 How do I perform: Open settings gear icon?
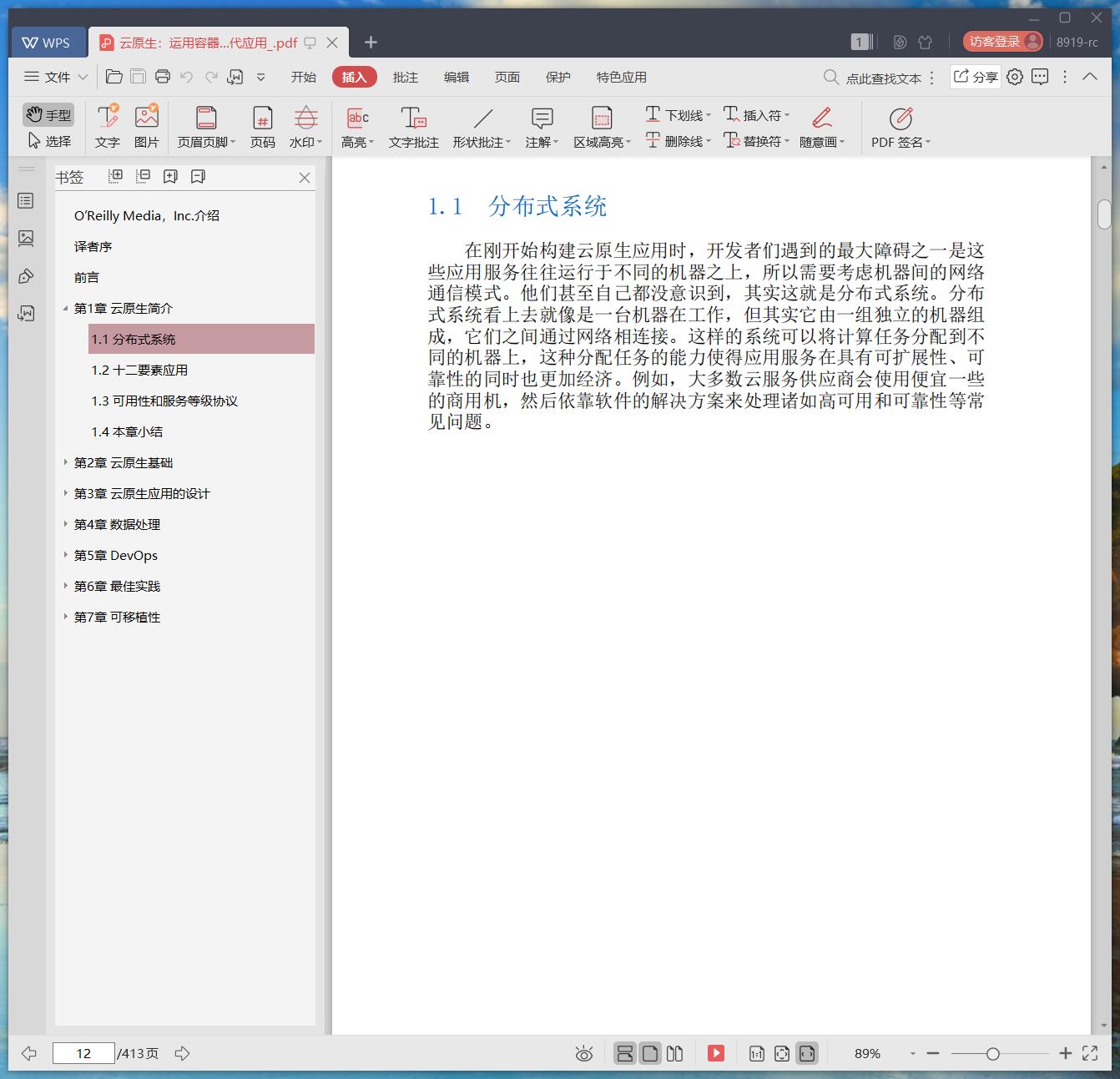(x=1015, y=77)
